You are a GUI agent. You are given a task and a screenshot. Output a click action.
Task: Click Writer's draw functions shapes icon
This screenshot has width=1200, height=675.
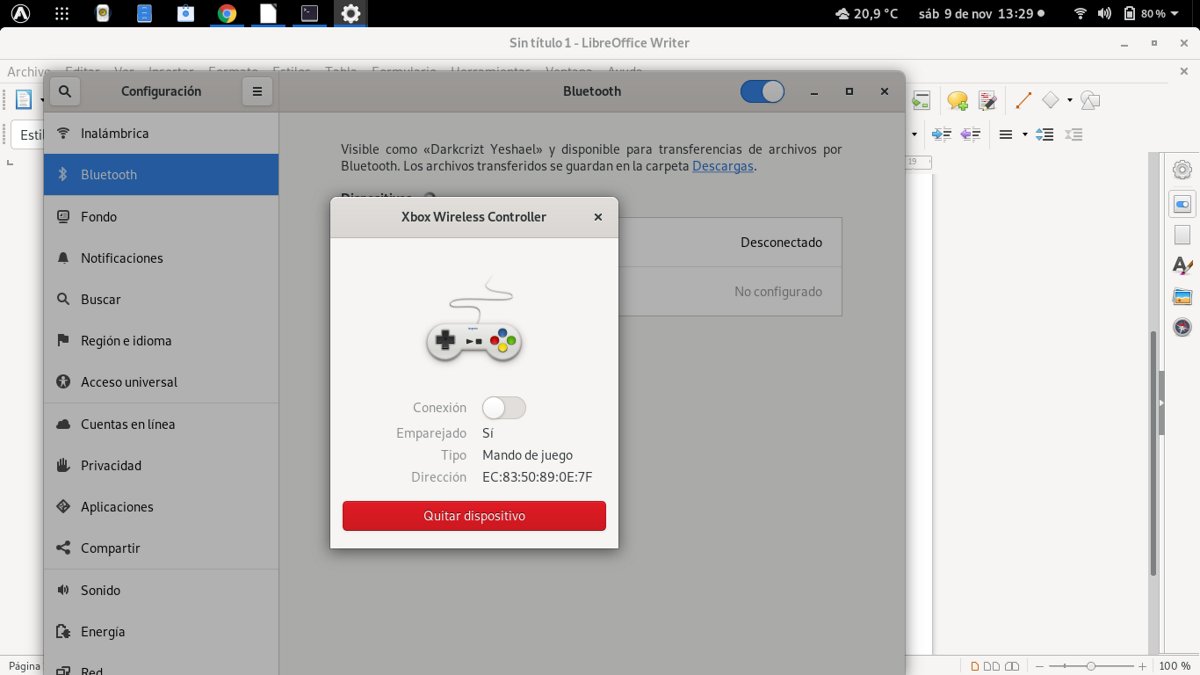click(1091, 101)
